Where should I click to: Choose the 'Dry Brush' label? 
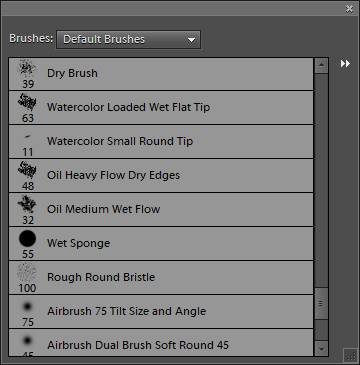[72, 73]
